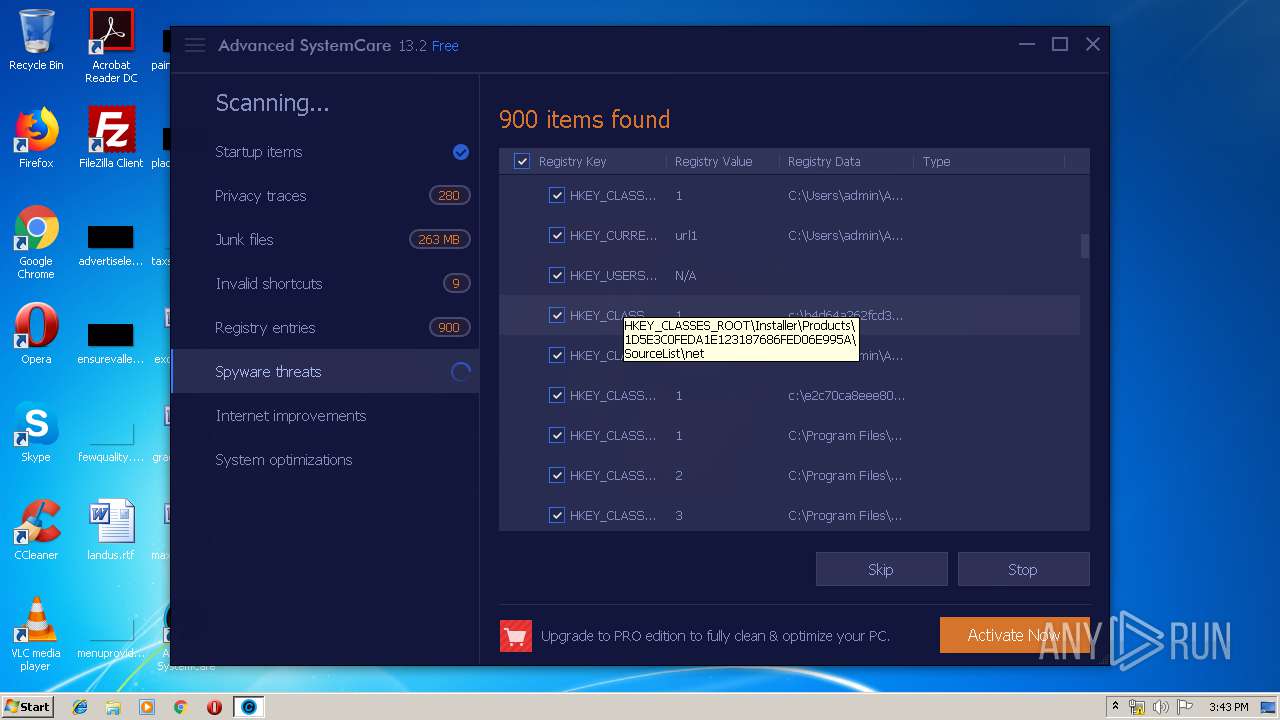Click the volume icon in system tray
Viewport: 1280px width, 720px height.
click(x=1162, y=707)
